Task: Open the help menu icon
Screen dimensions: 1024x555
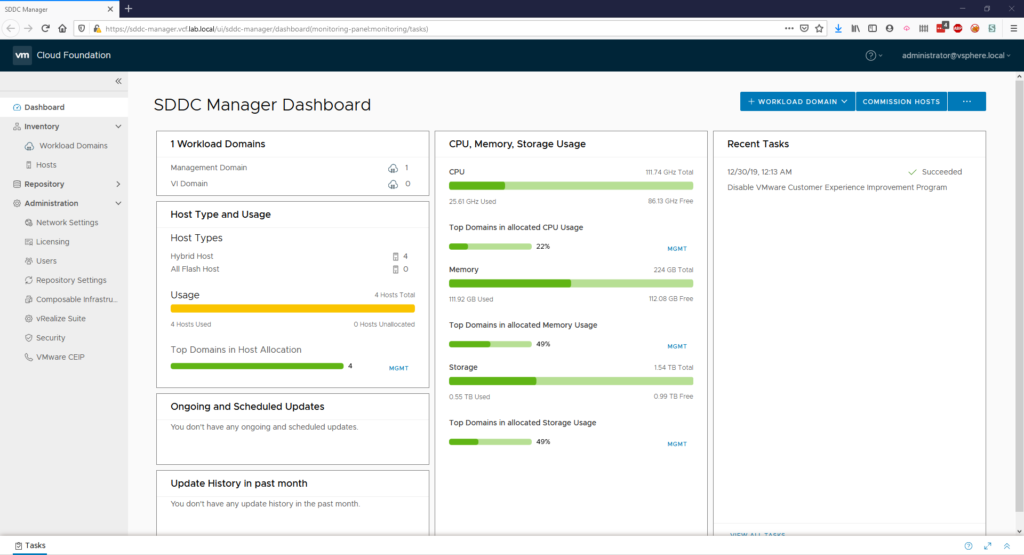Action: (873, 56)
